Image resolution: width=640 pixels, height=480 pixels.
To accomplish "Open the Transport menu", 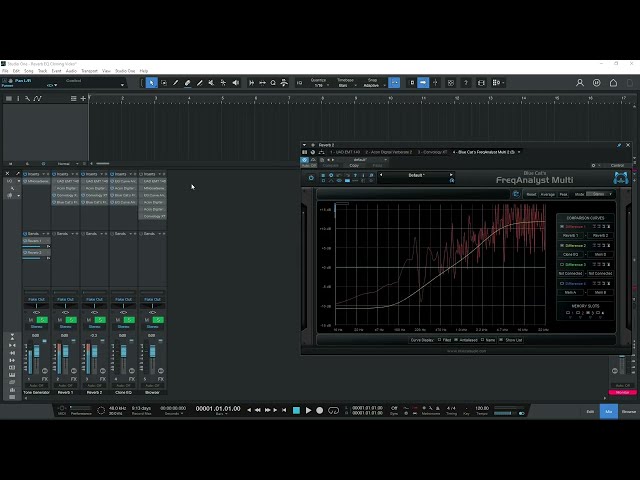I will tap(89, 71).
